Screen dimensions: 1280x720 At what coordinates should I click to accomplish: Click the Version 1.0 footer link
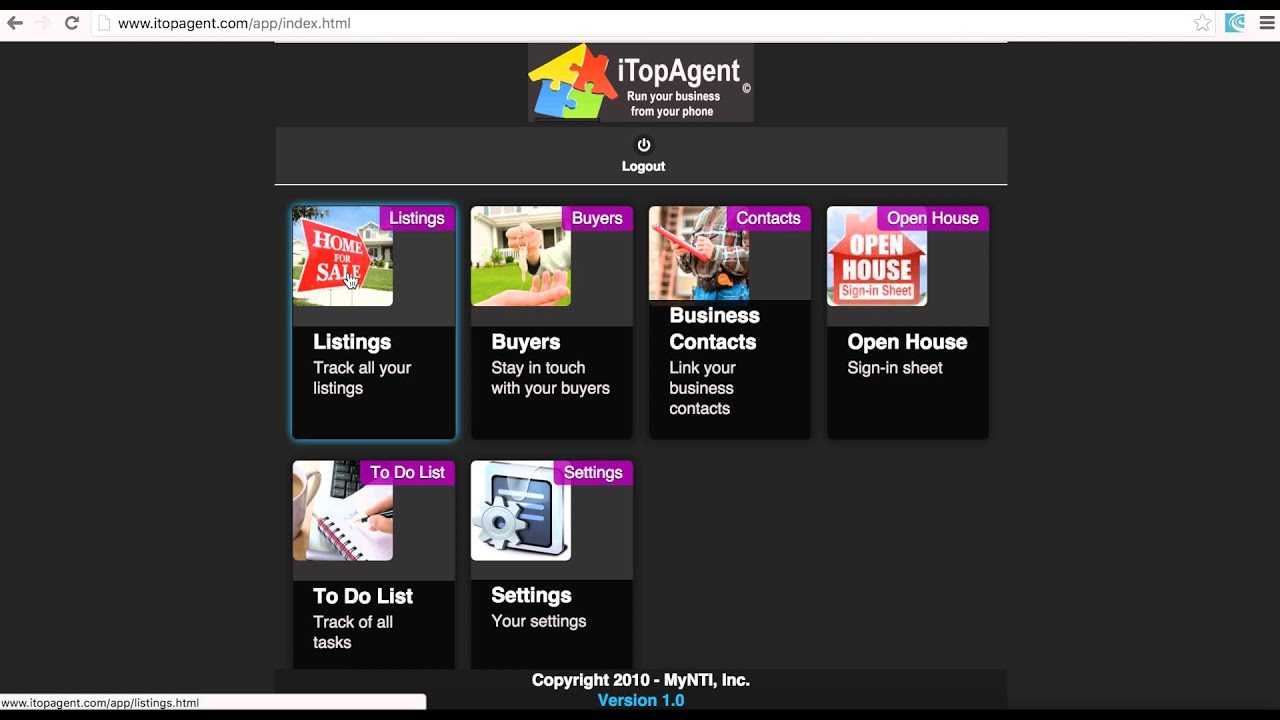pyautogui.click(x=640, y=700)
